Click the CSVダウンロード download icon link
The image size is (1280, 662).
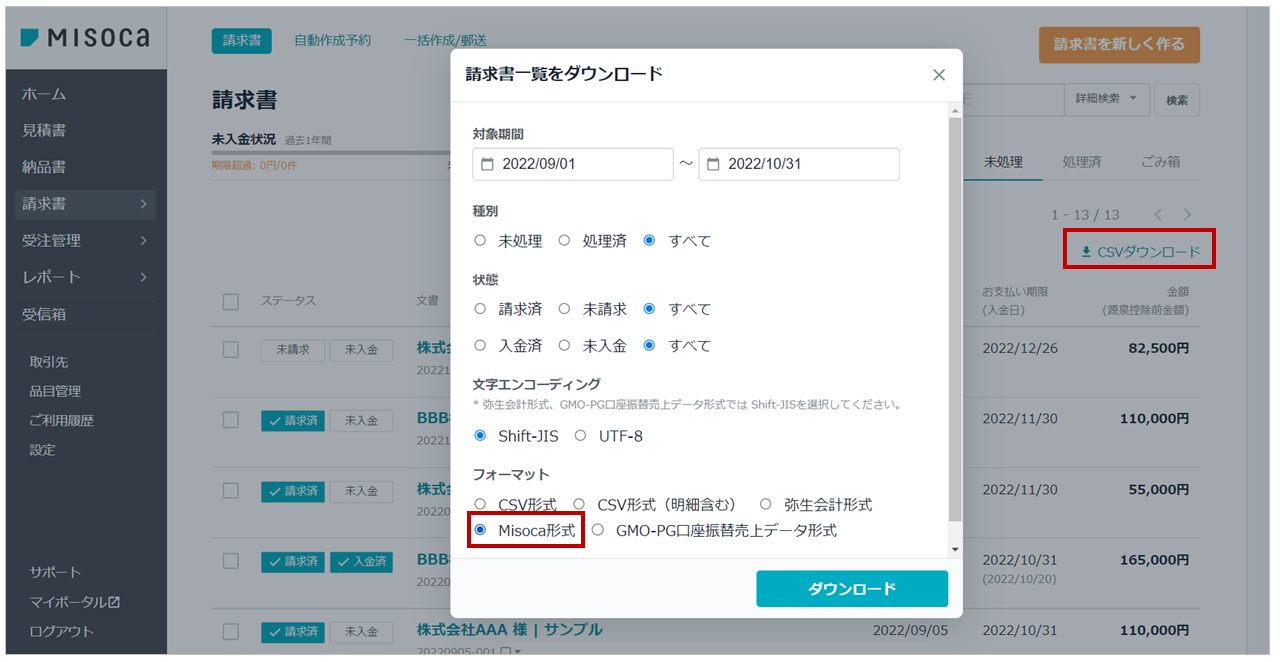[x=1140, y=252]
